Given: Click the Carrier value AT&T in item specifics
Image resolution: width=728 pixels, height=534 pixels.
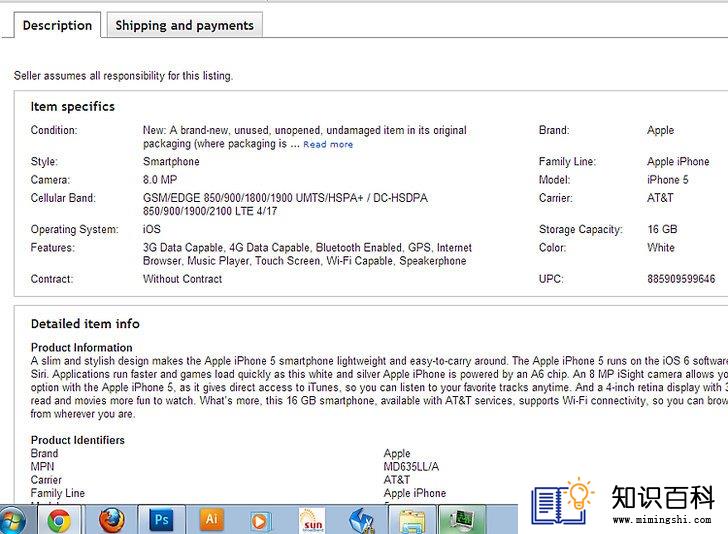Looking at the screenshot, I should tap(660, 198).
